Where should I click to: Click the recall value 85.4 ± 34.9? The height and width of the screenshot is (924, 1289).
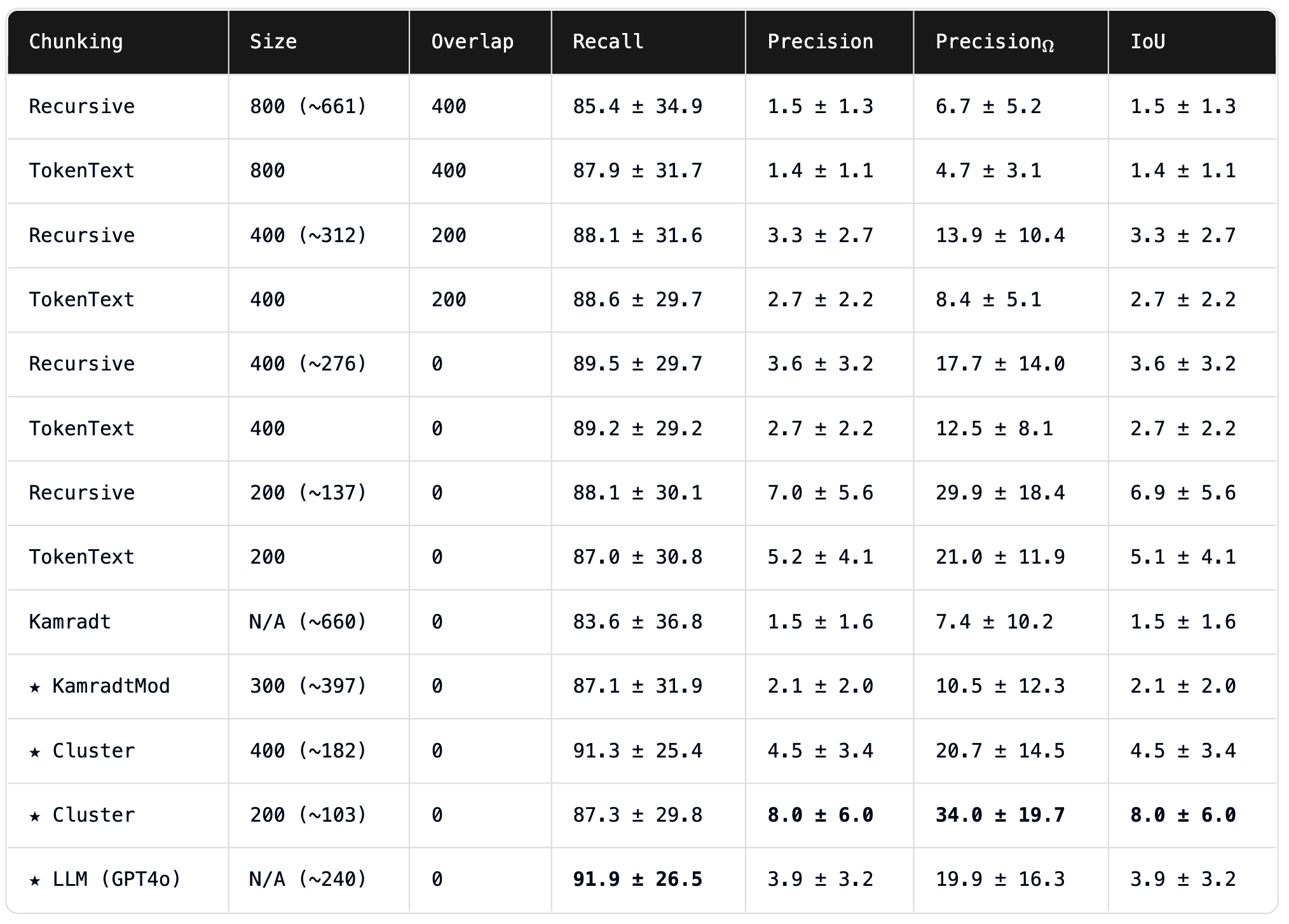click(638, 106)
